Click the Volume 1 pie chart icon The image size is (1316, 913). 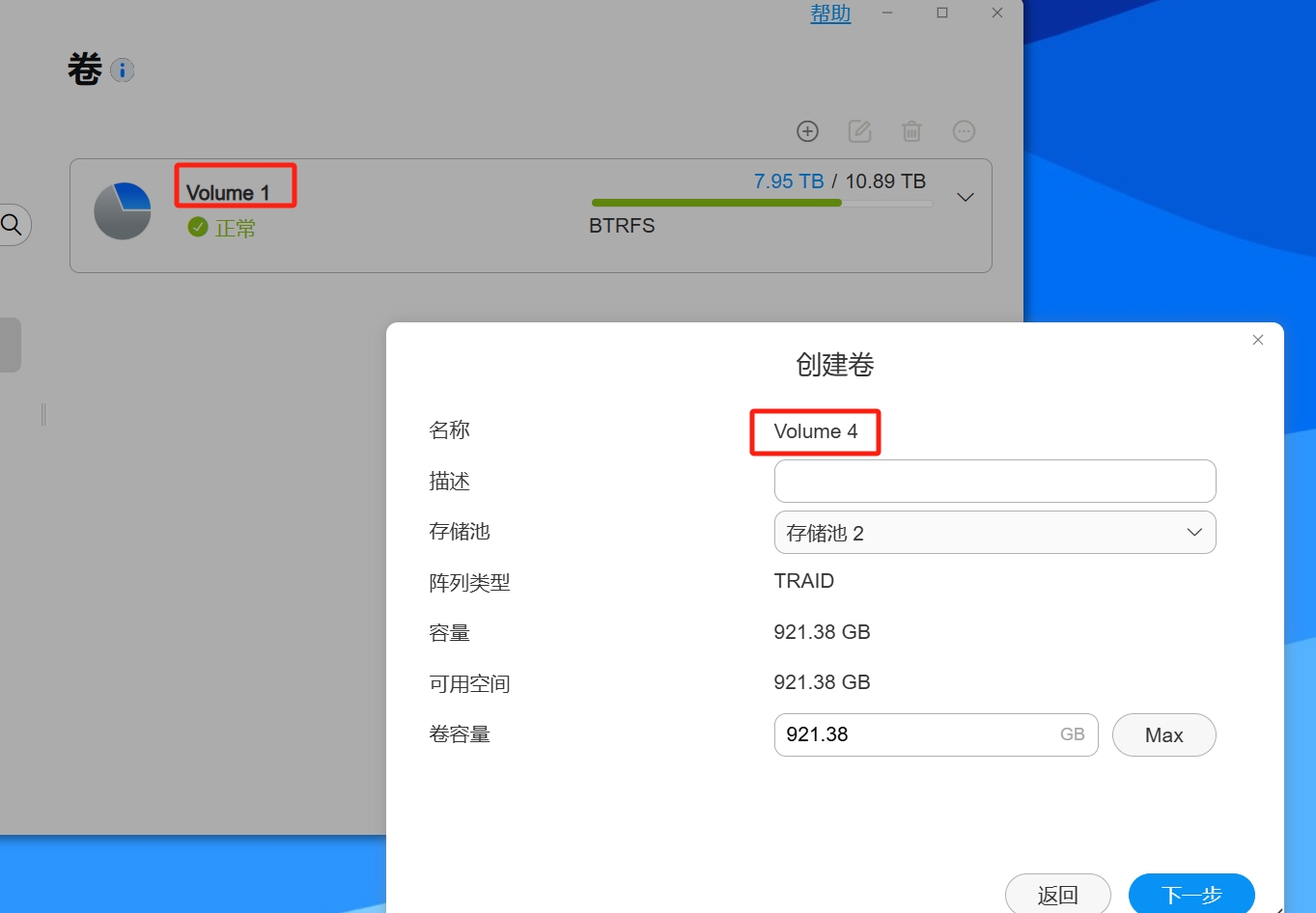coord(123,210)
